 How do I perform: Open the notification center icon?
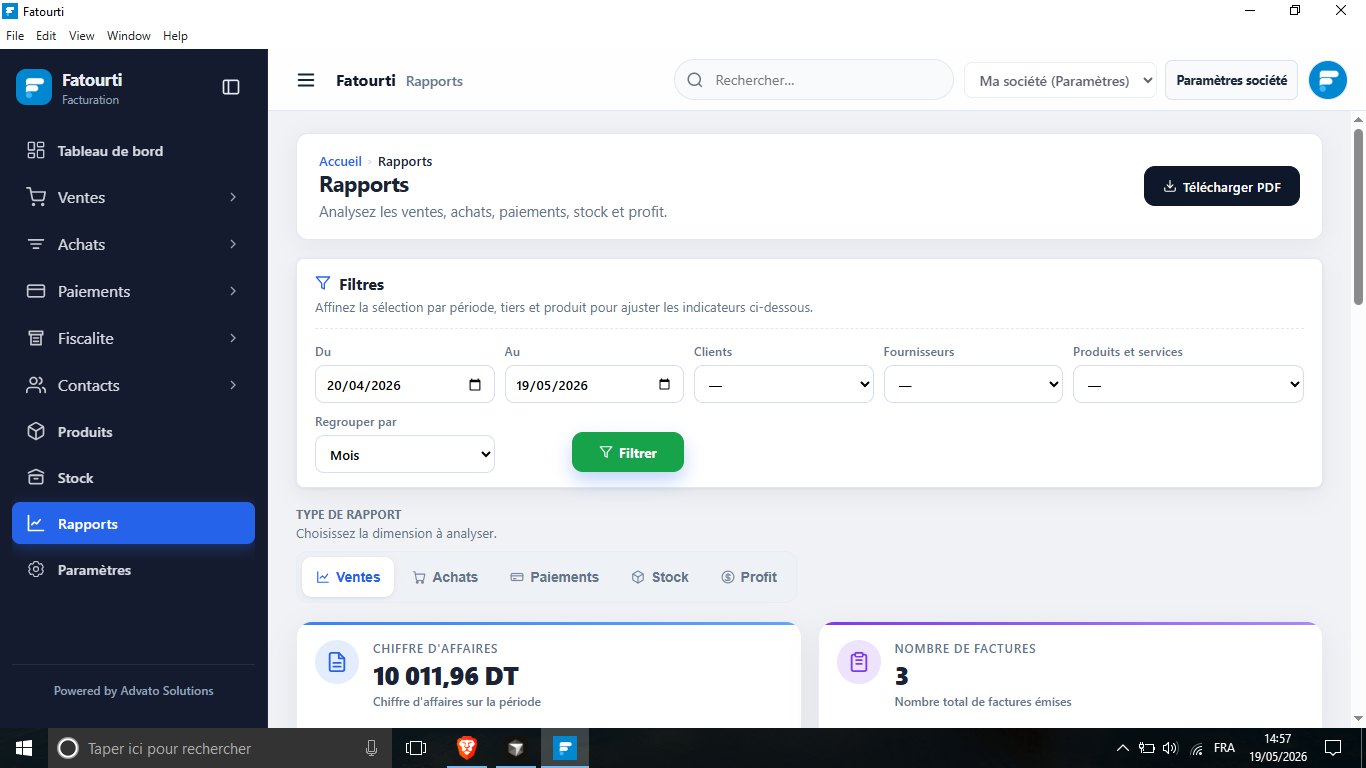[1333, 748]
